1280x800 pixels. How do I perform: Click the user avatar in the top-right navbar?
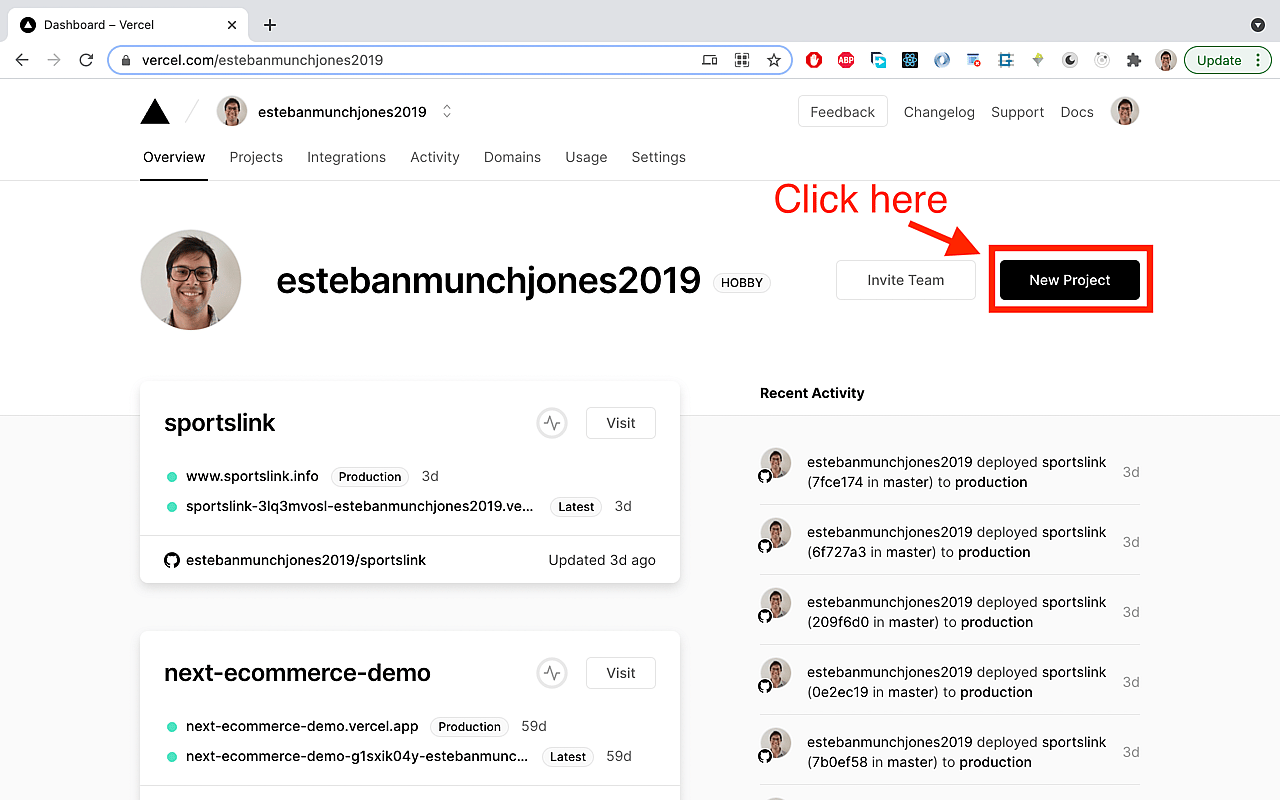click(1125, 111)
